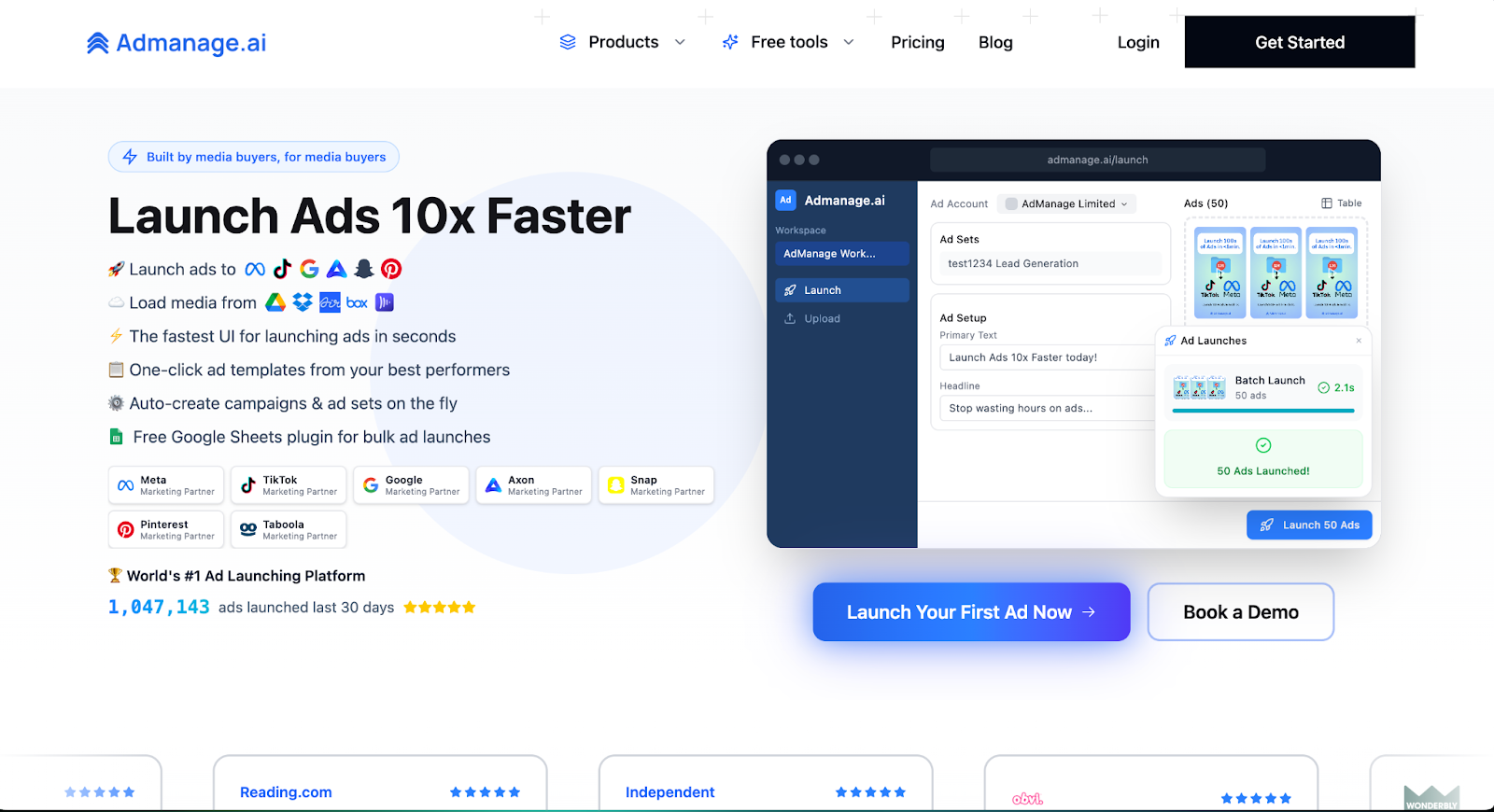The height and width of the screenshot is (812, 1494).
Task: Click the Pinterest Marketing Partner badge
Action: (x=166, y=529)
